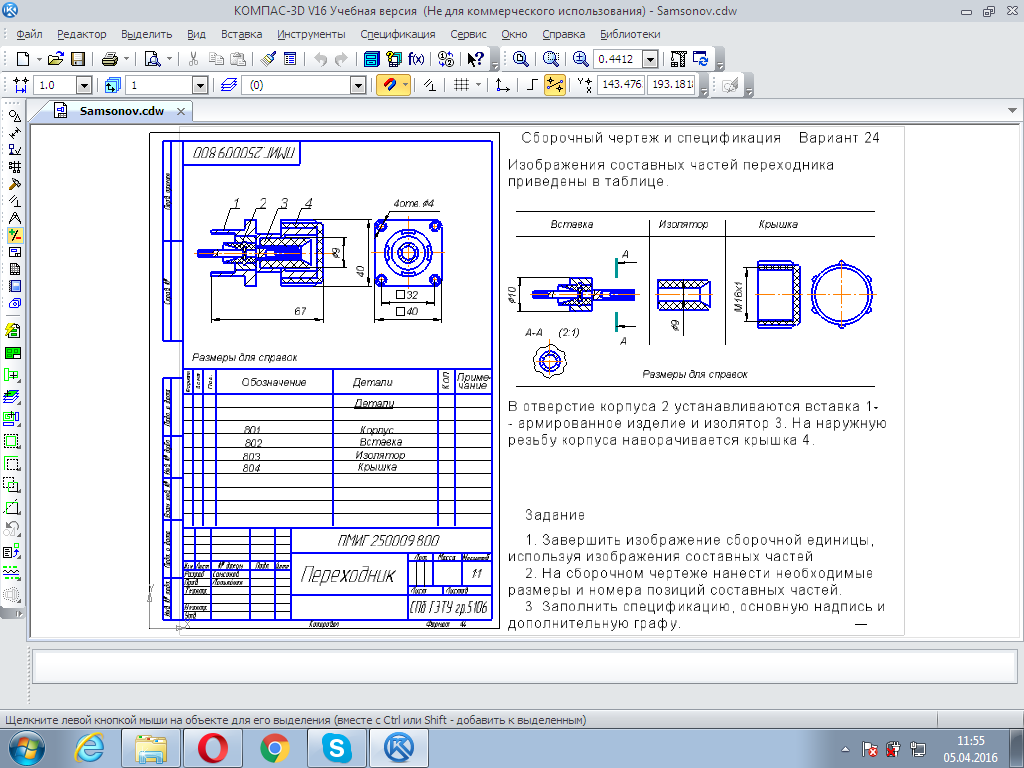This screenshot has height=768, width=1024.
Task: Refresh the drawing view icon
Action: [701, 59]
